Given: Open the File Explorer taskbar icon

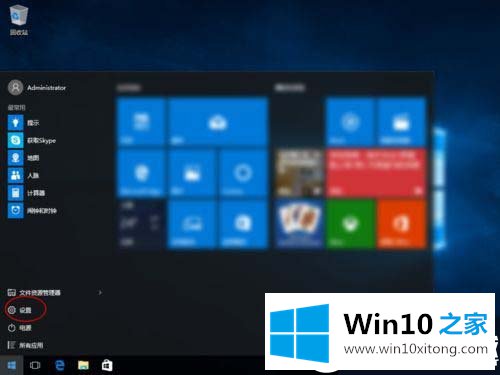Looking at the screenshot, I should [x=83, y=365].
